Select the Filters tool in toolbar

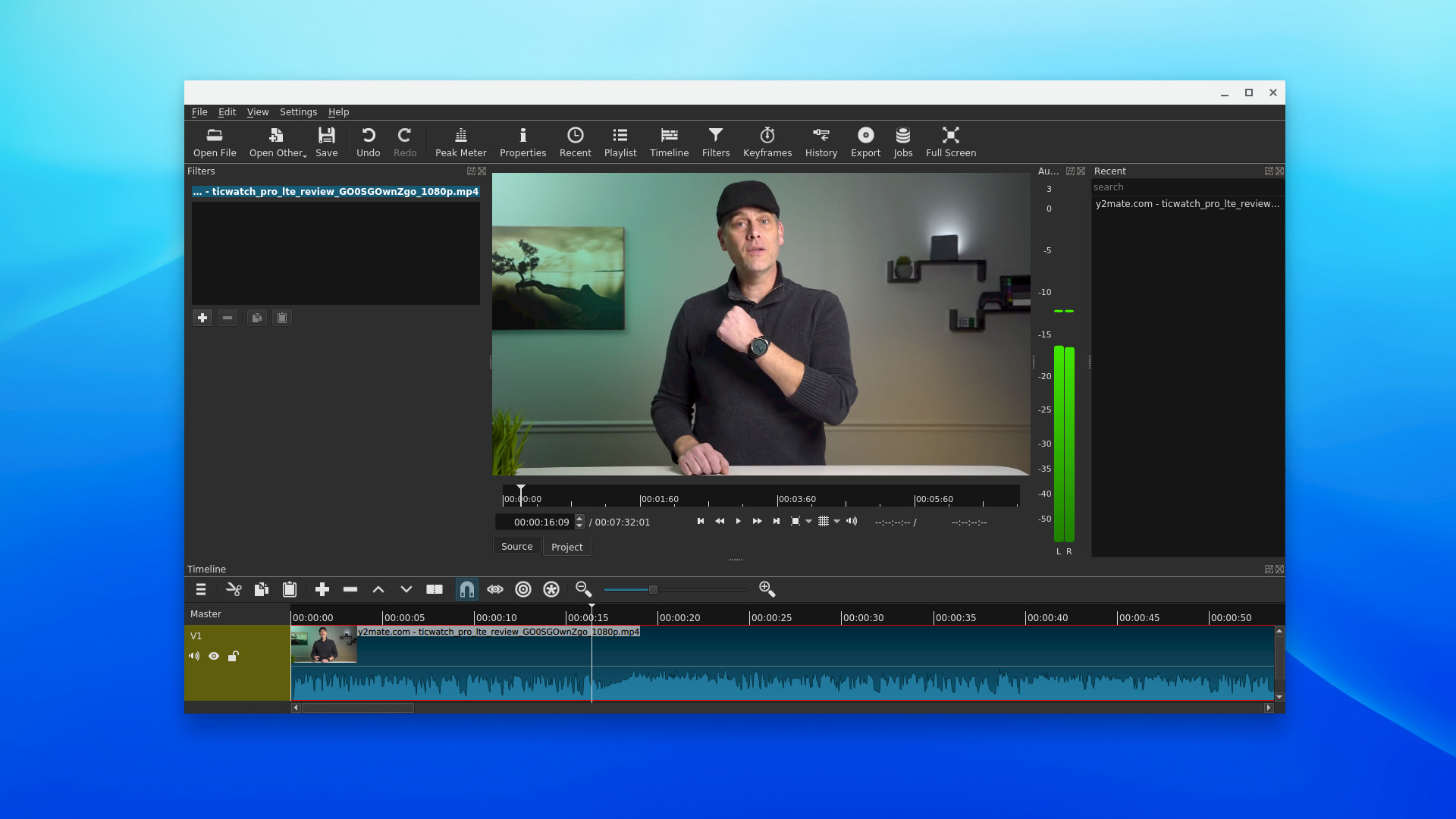pos(716,141)
